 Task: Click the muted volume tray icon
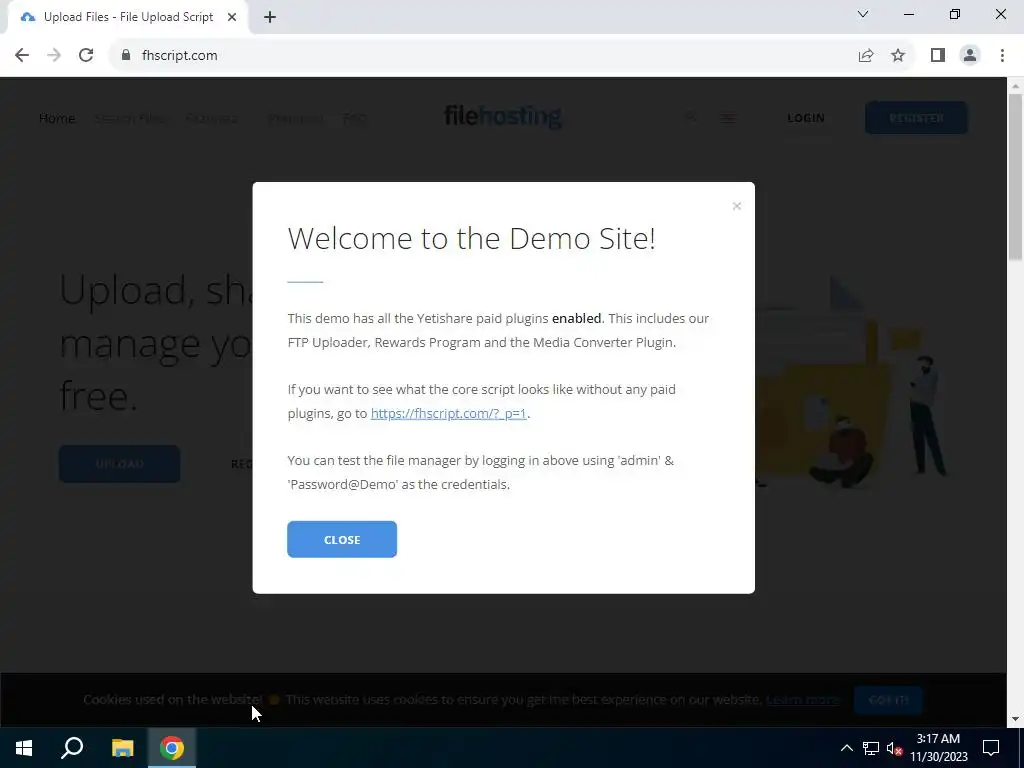click(894, 748)
